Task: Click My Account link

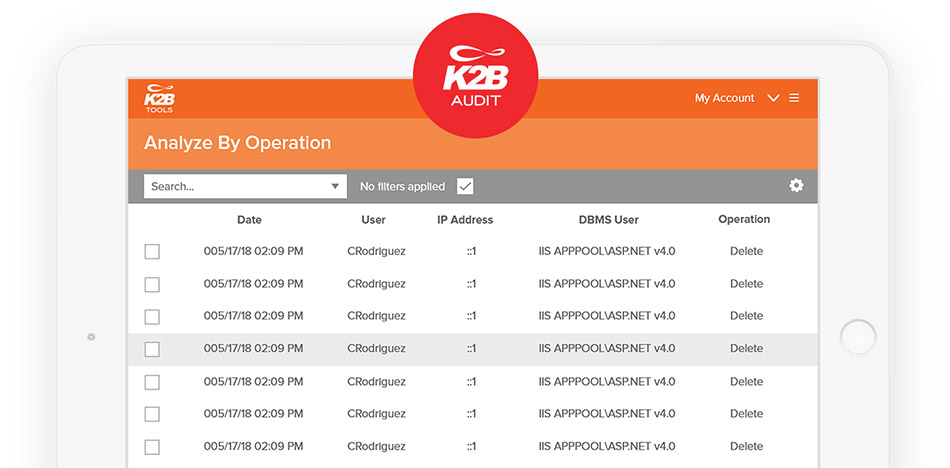Action: (724, 98)
